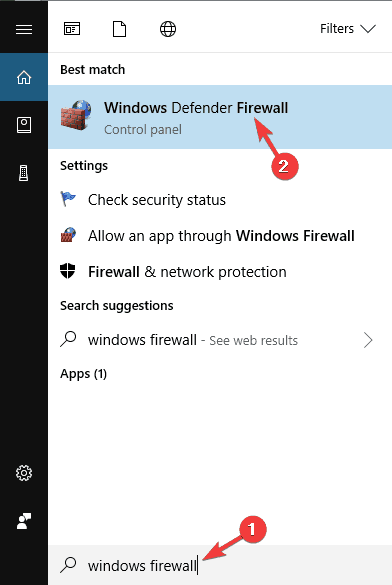
Task: Open Windows Defender Firewall best match
Action: [220, 117]
